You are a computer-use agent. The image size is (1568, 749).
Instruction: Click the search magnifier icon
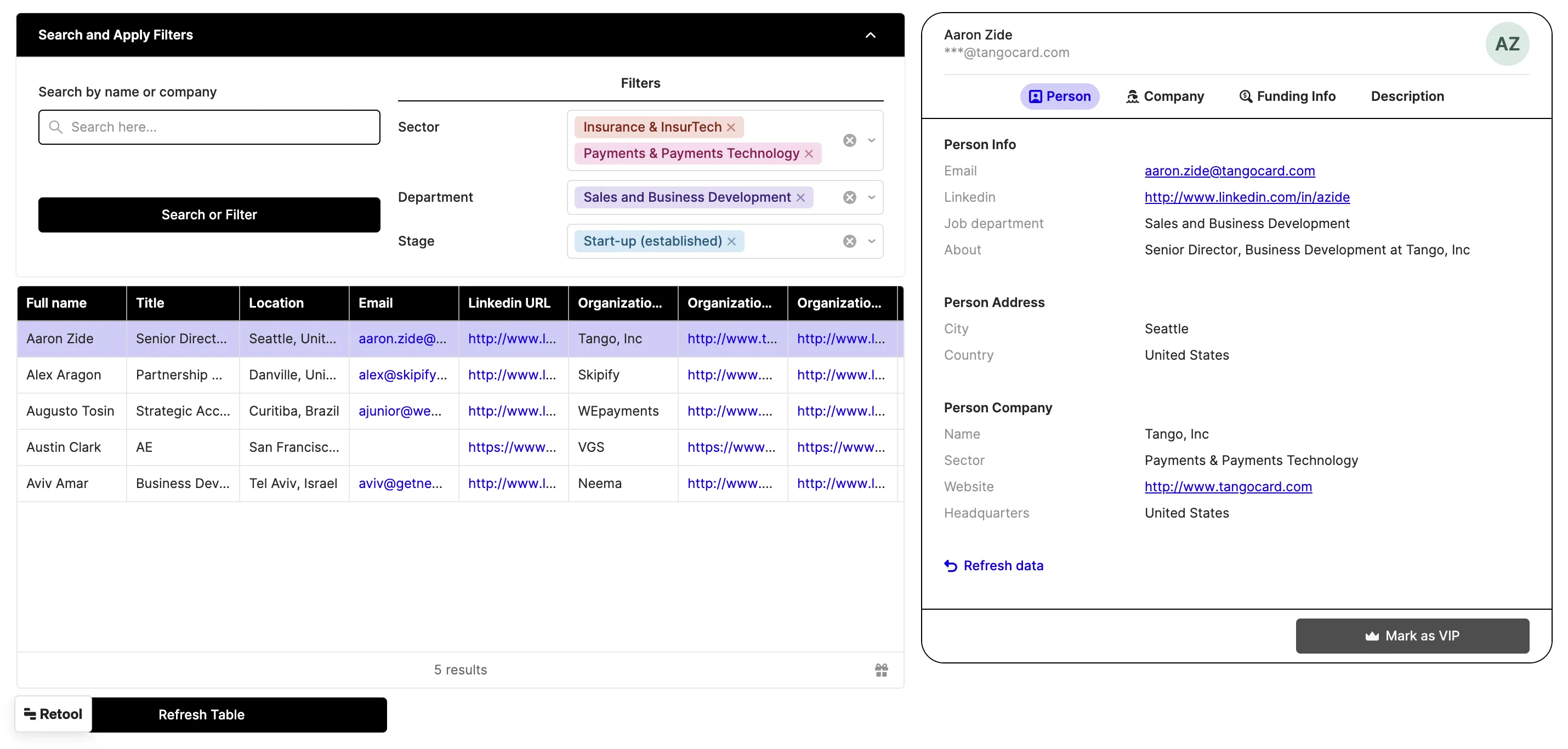55,127
